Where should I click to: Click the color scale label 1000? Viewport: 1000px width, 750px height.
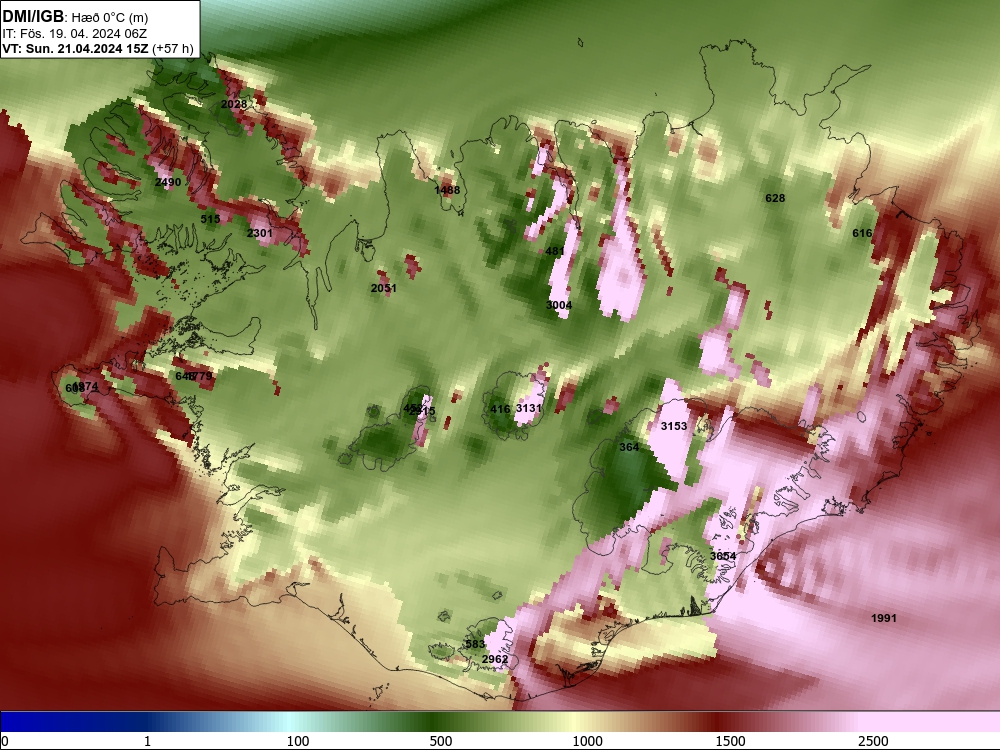pyautogui.click(x=587, y=741)
